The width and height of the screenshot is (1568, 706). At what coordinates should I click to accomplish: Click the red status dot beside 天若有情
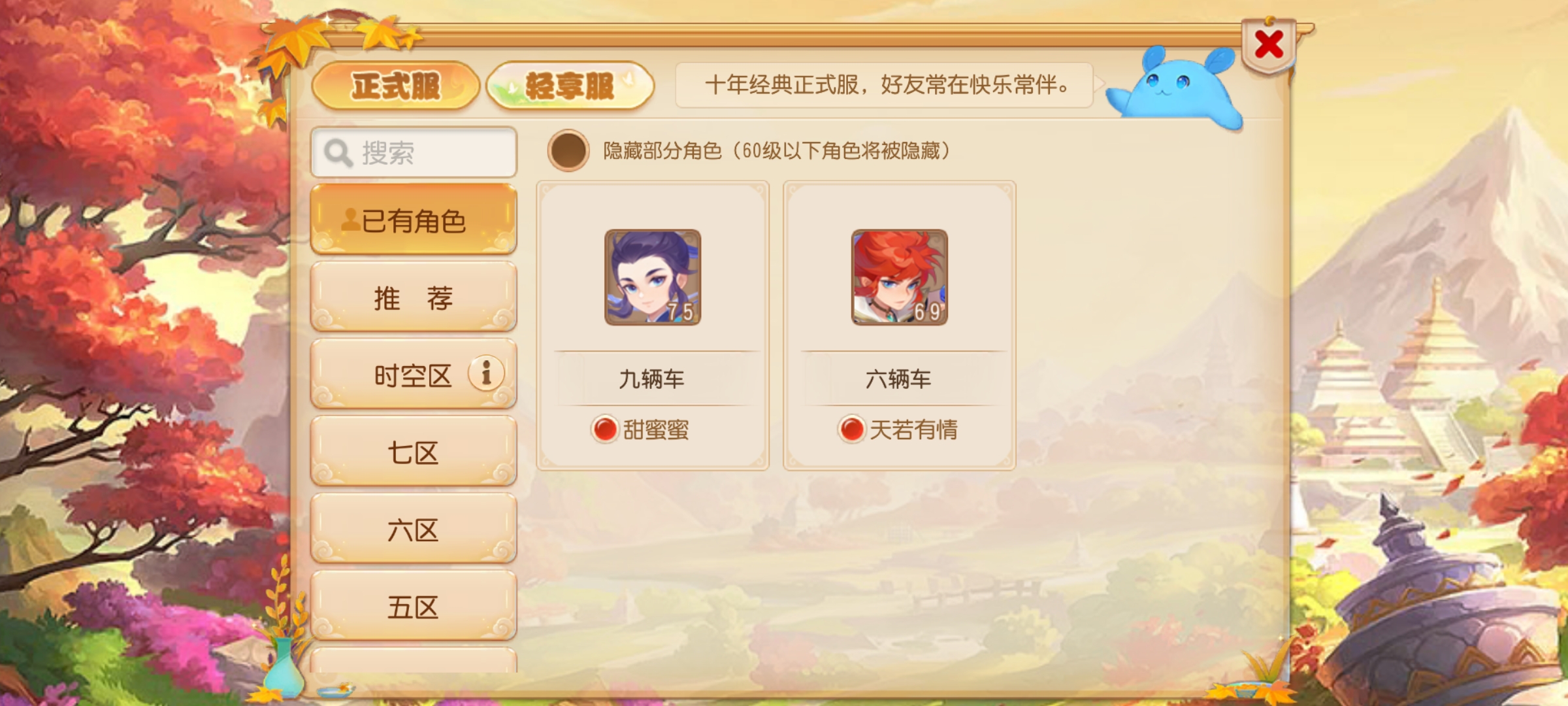[x=851, y=429]
